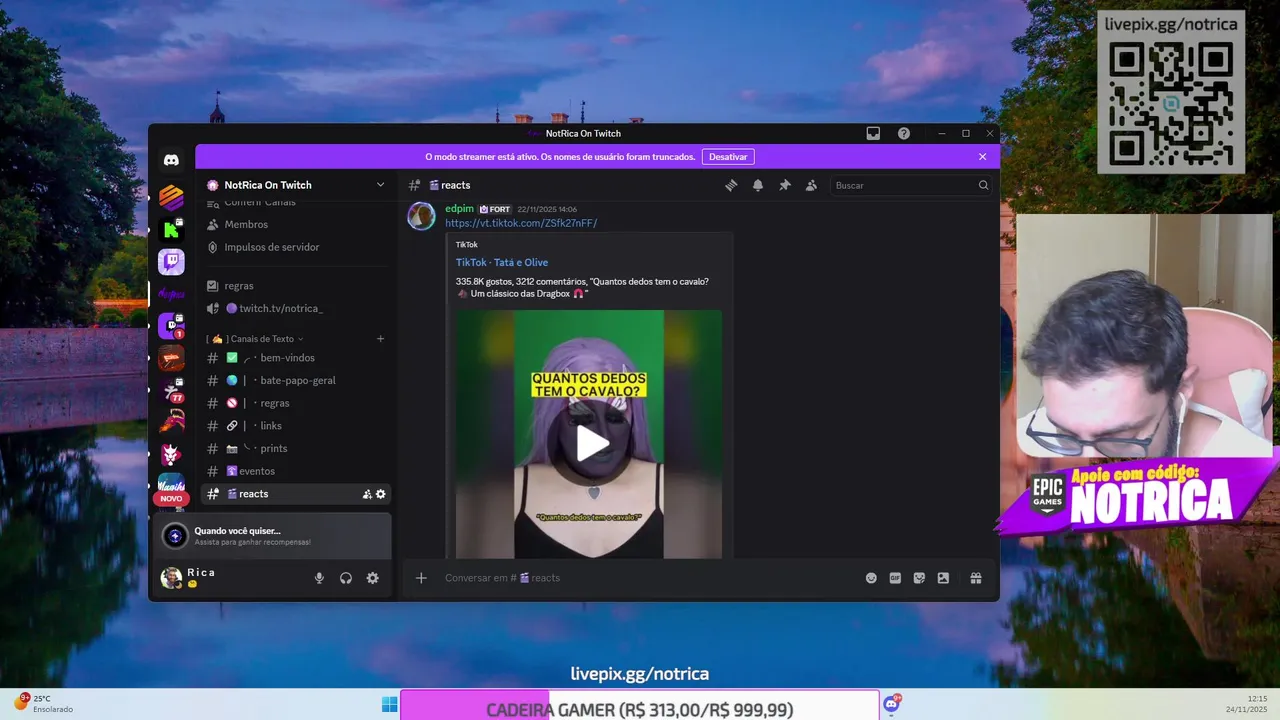The width and height of the screenshot is (1280, 720).
Task: Click the plus attachment button in the message bar
Action: (421, 578)
